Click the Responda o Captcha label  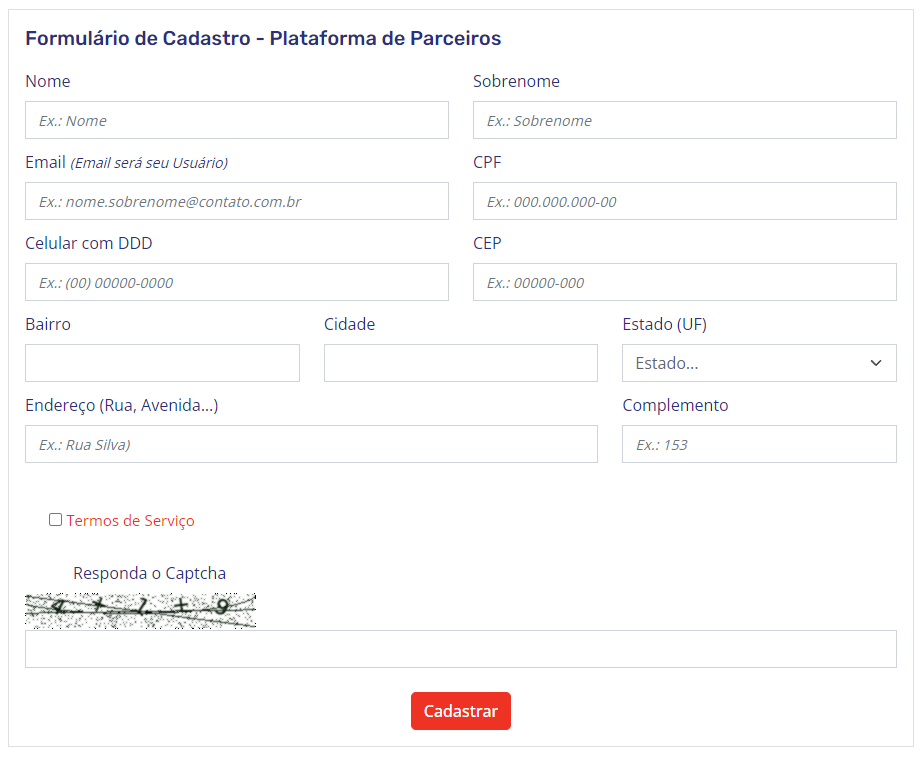(149, 574)
